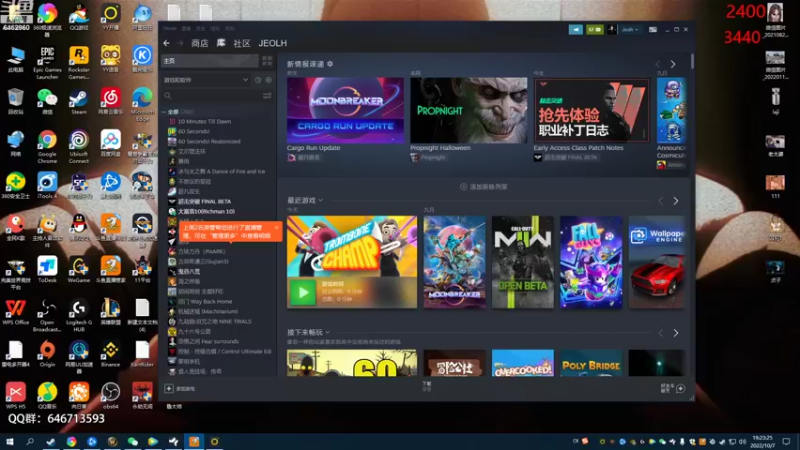This screenshot has height=450, width=800.
Task: Open Origin desktop icon
Action: tap(47, 354)
